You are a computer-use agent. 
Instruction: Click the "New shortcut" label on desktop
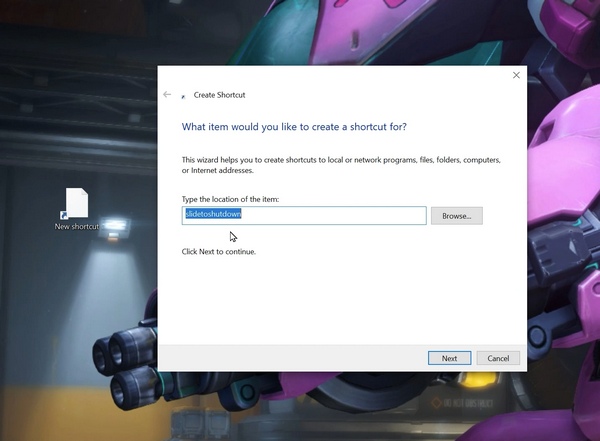point(77,227)
